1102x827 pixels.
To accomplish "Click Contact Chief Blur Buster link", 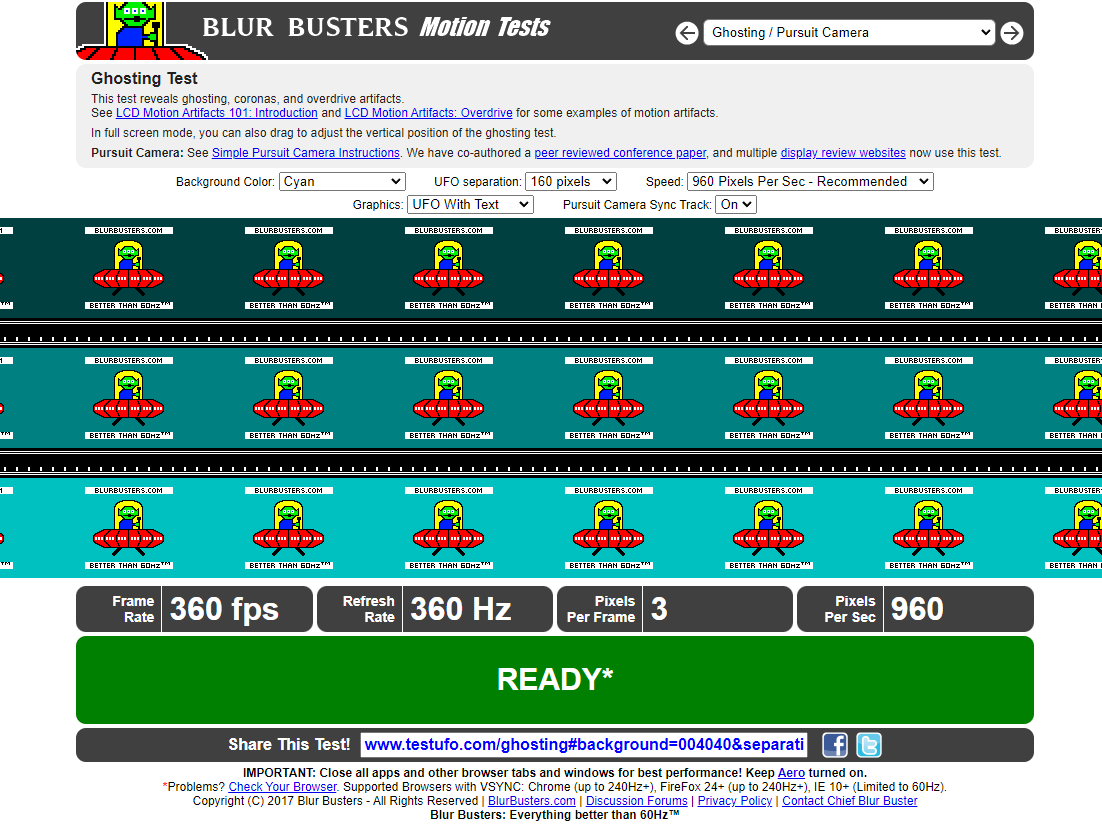I will (850, 801).
